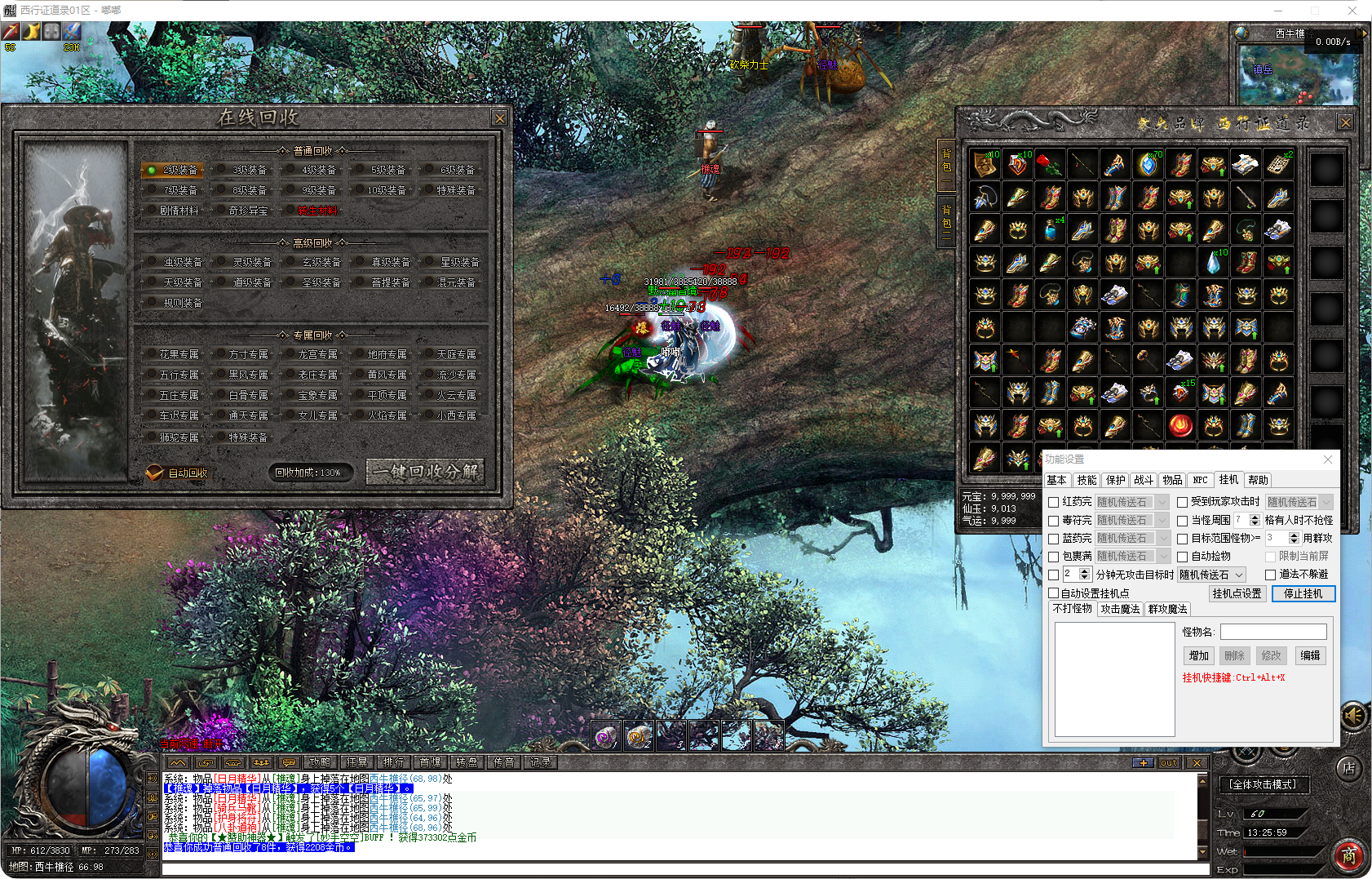Click the white crystal drop marked x10
The image size is (1372, 879).
(1213, 263)
